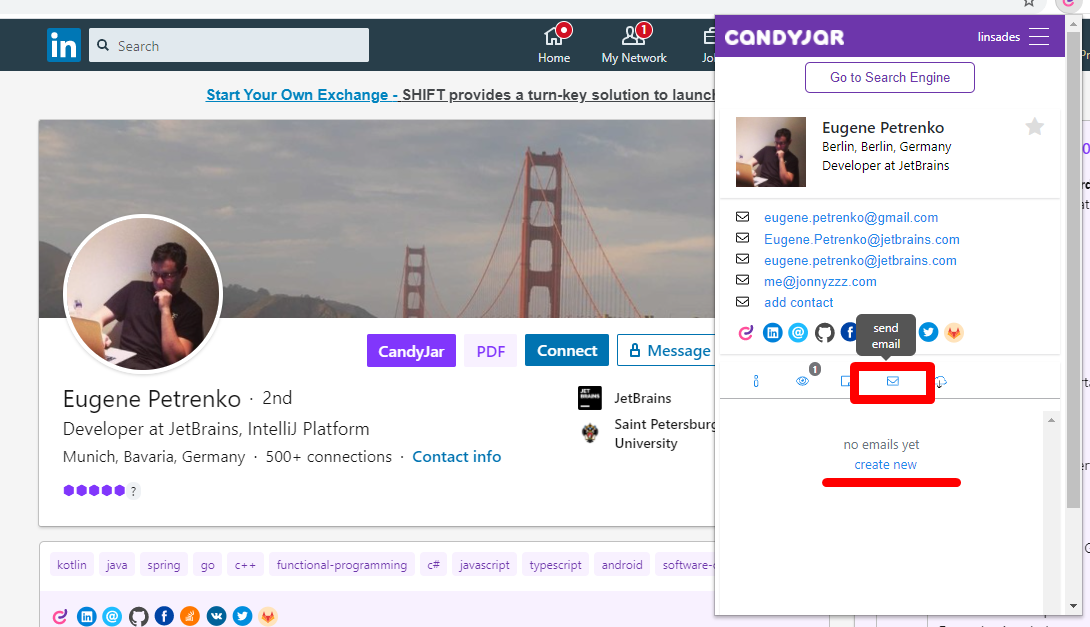The image size is (1090, 627).
Task: Focus the LinkedIn Search field
Action: [x=229, y=45]
